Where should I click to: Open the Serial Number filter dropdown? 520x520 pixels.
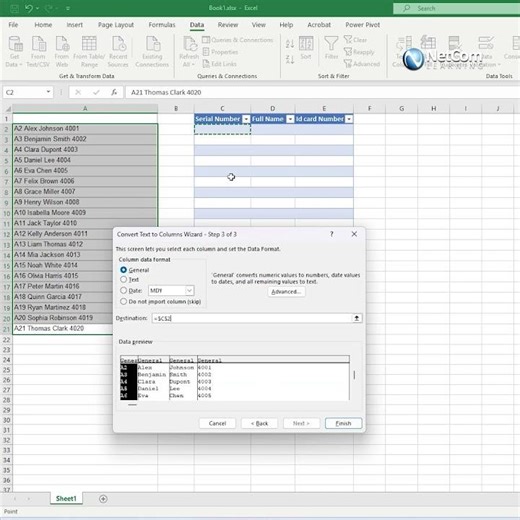pyautogui.click(x=246, y=119)
